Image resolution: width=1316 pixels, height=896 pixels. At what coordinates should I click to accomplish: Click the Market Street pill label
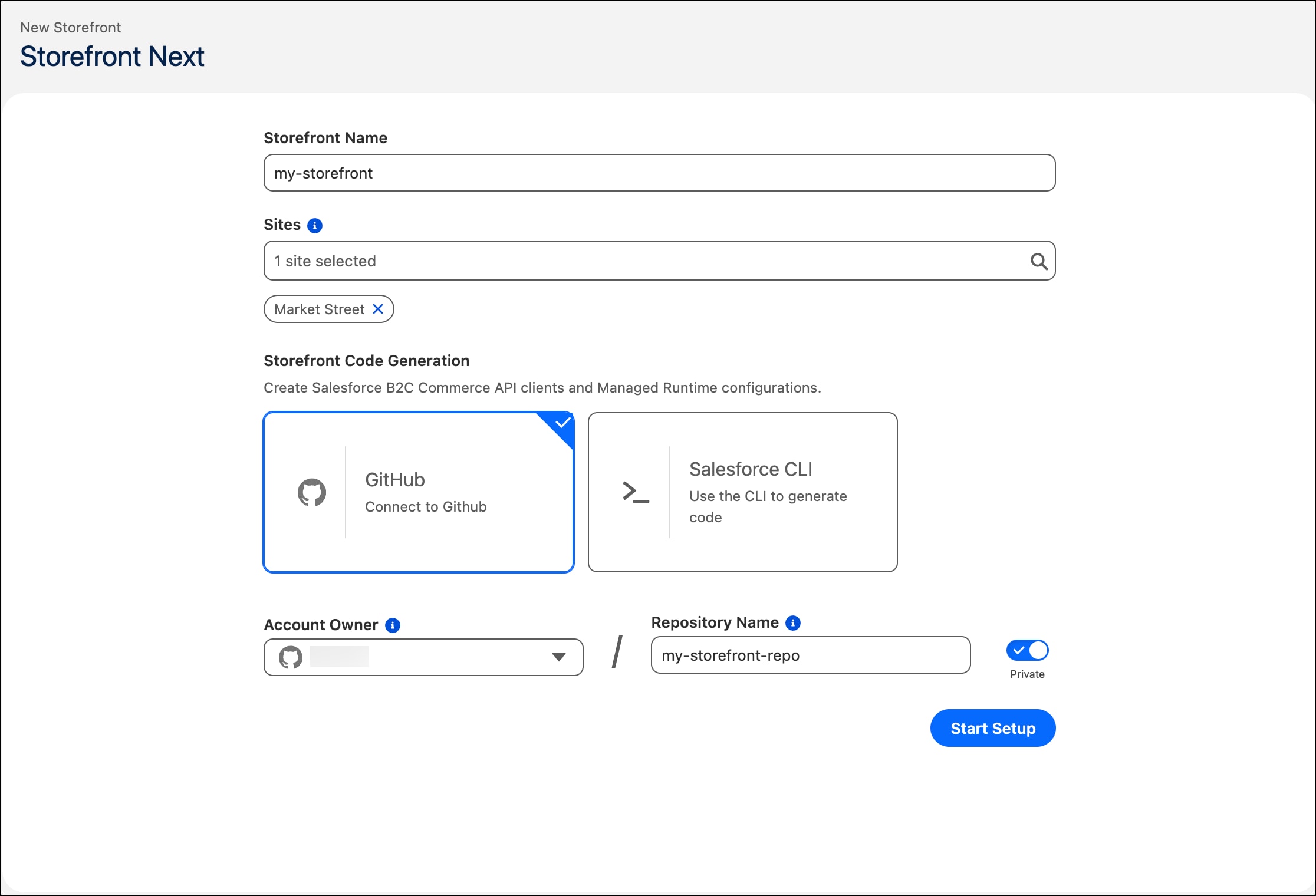click(320, 309)
